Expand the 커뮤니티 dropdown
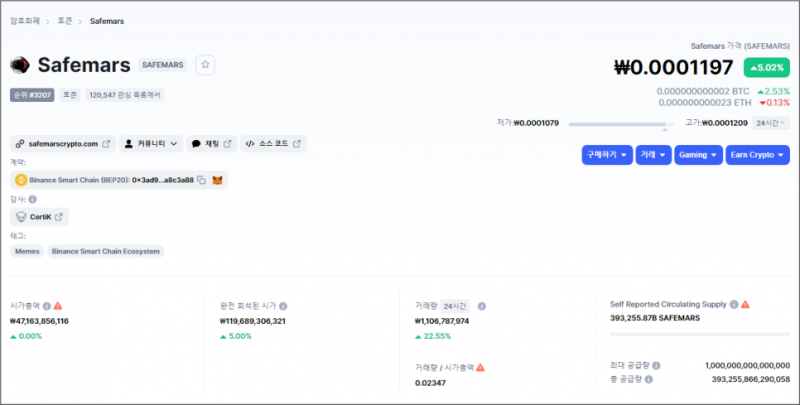 click(x=151, y=144)
